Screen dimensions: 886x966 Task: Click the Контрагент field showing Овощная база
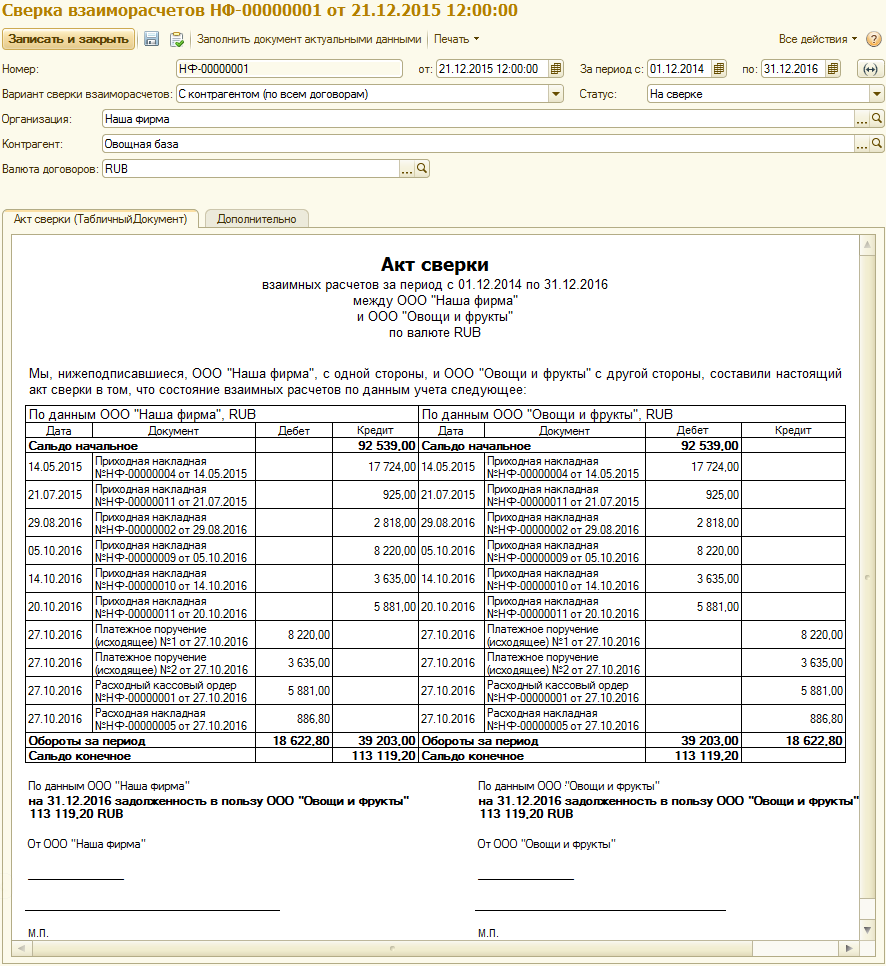point(478,145)
